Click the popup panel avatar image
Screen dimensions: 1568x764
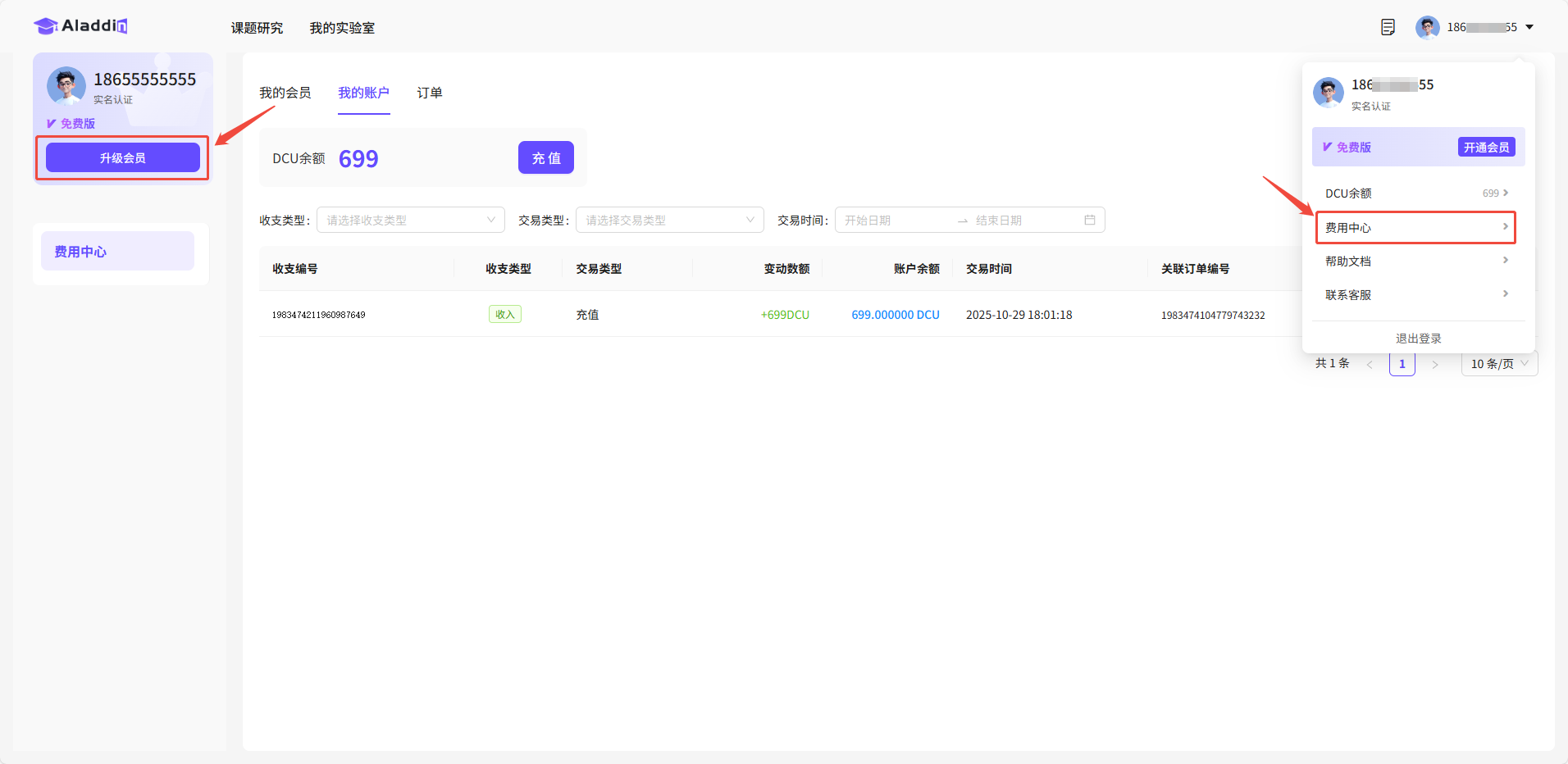1328,93
